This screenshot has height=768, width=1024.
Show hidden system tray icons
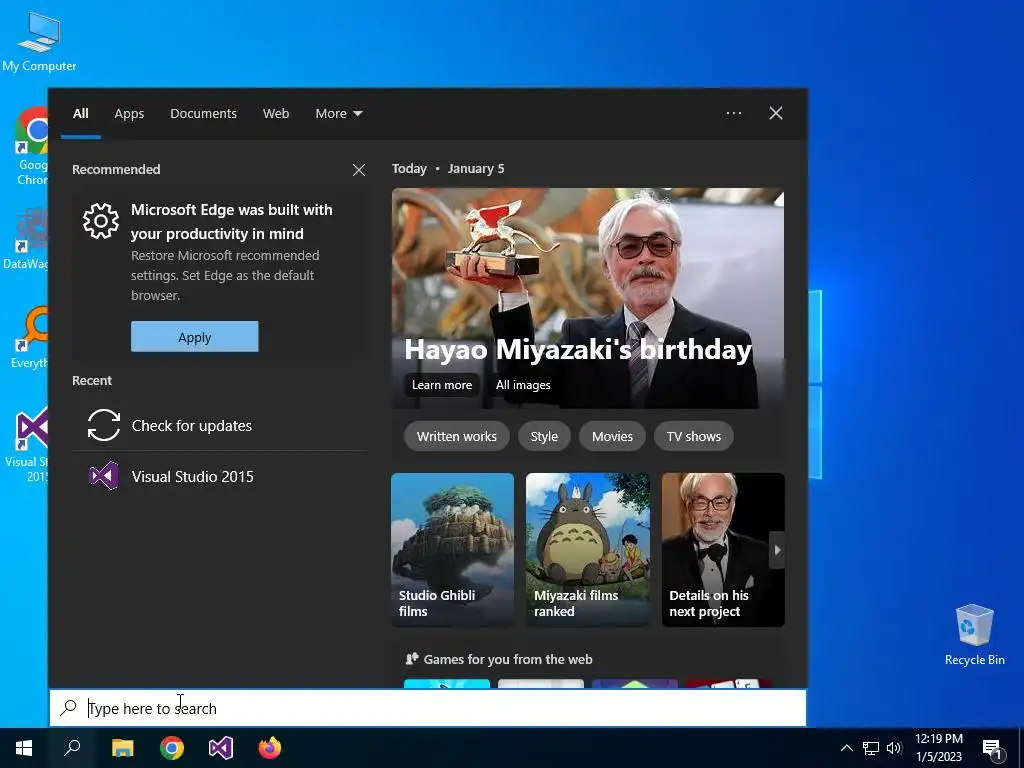[846, 748]
